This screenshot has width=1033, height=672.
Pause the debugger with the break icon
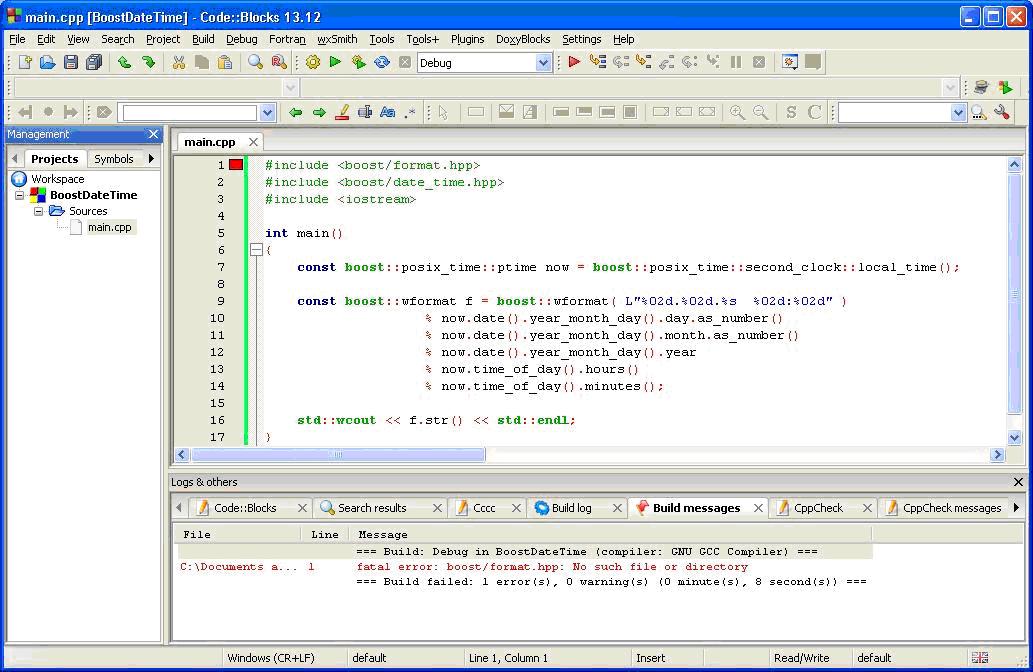coord(736,63)
